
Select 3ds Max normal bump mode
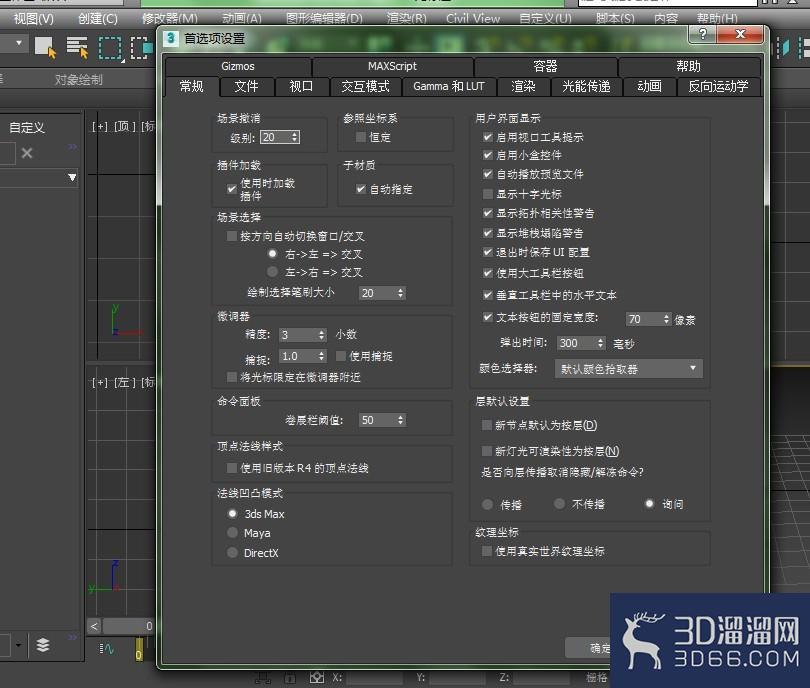232,513
